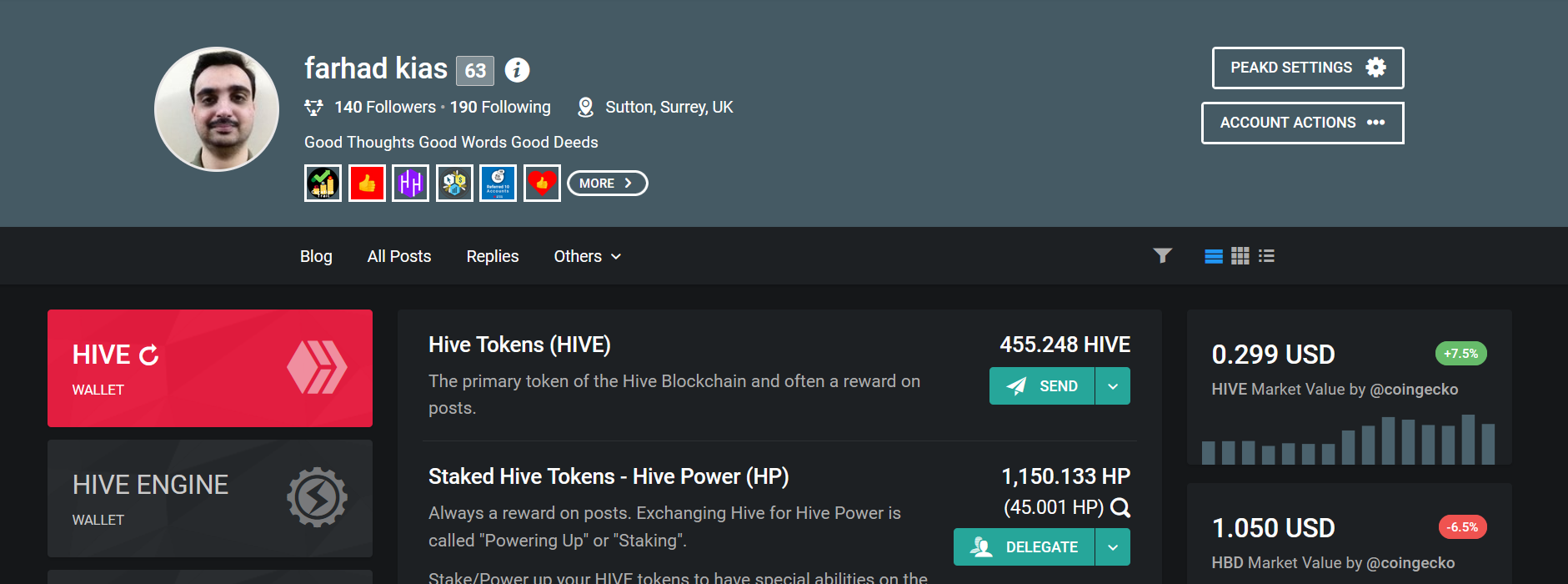Click the 455.248 HIVE balance
1568x584 pixels.
(1065, 345)
